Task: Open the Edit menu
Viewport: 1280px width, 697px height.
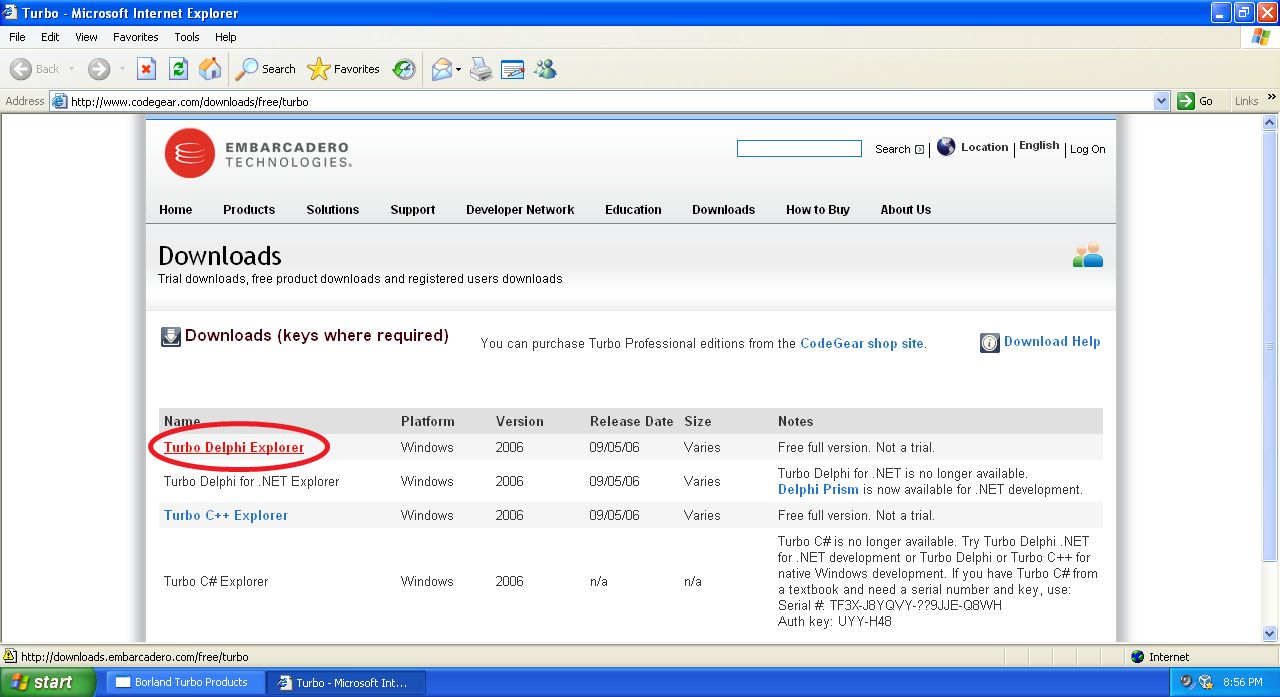Action: [x=50, y=37]
